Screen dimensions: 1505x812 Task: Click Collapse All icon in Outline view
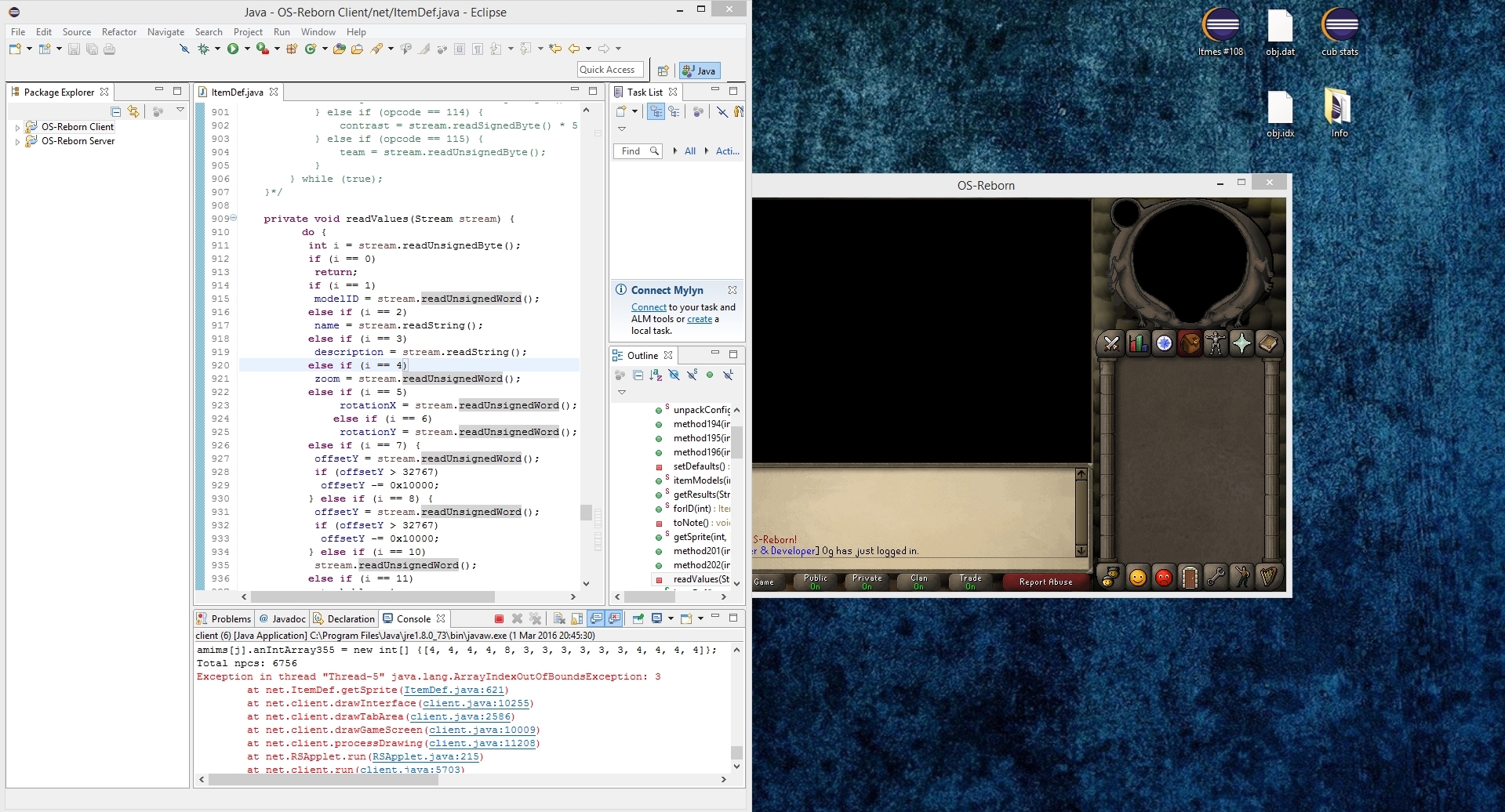[638, 375]
